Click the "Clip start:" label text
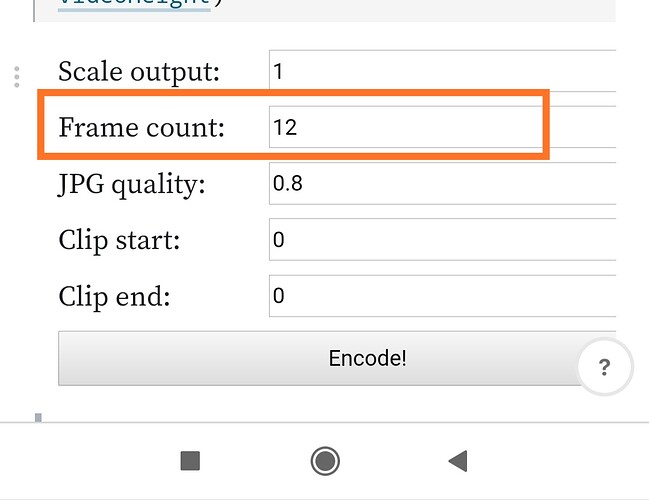 (119, 240)
